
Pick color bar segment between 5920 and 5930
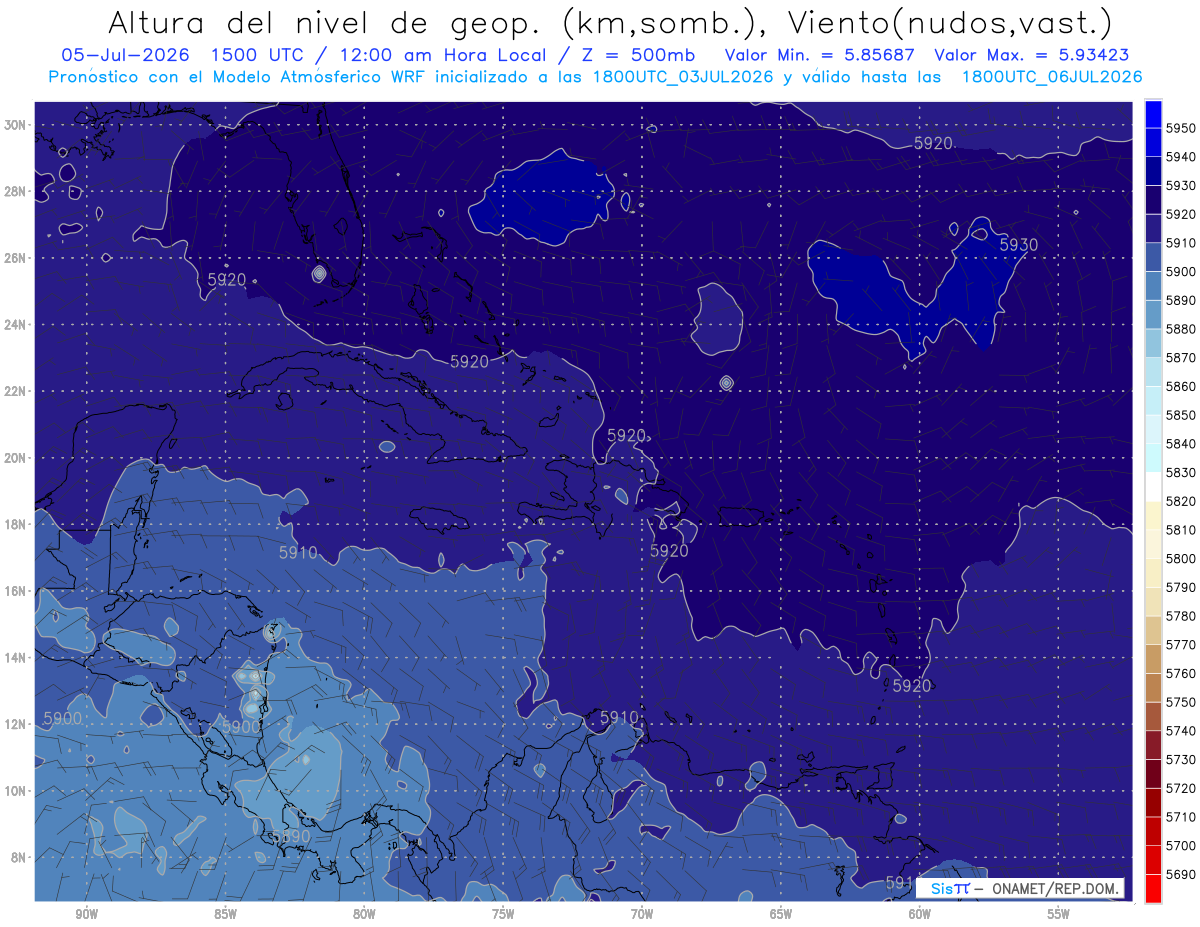pyautogui.click(x=1153, y=199)
